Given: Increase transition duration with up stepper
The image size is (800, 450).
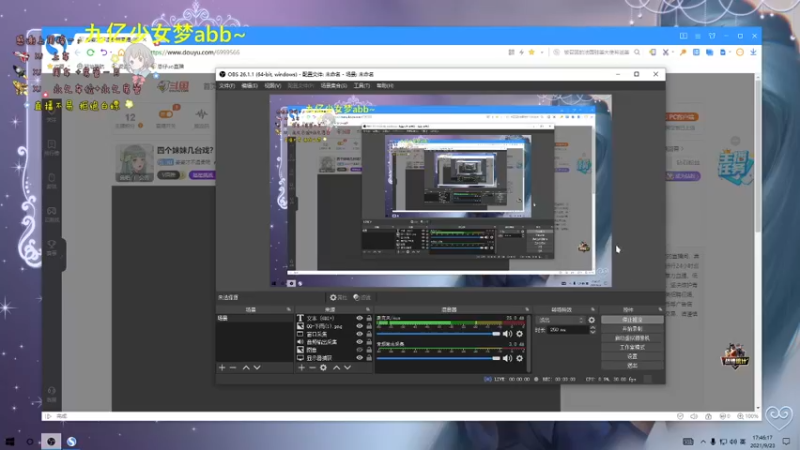Looking at the screenshot, I should 592,328.
